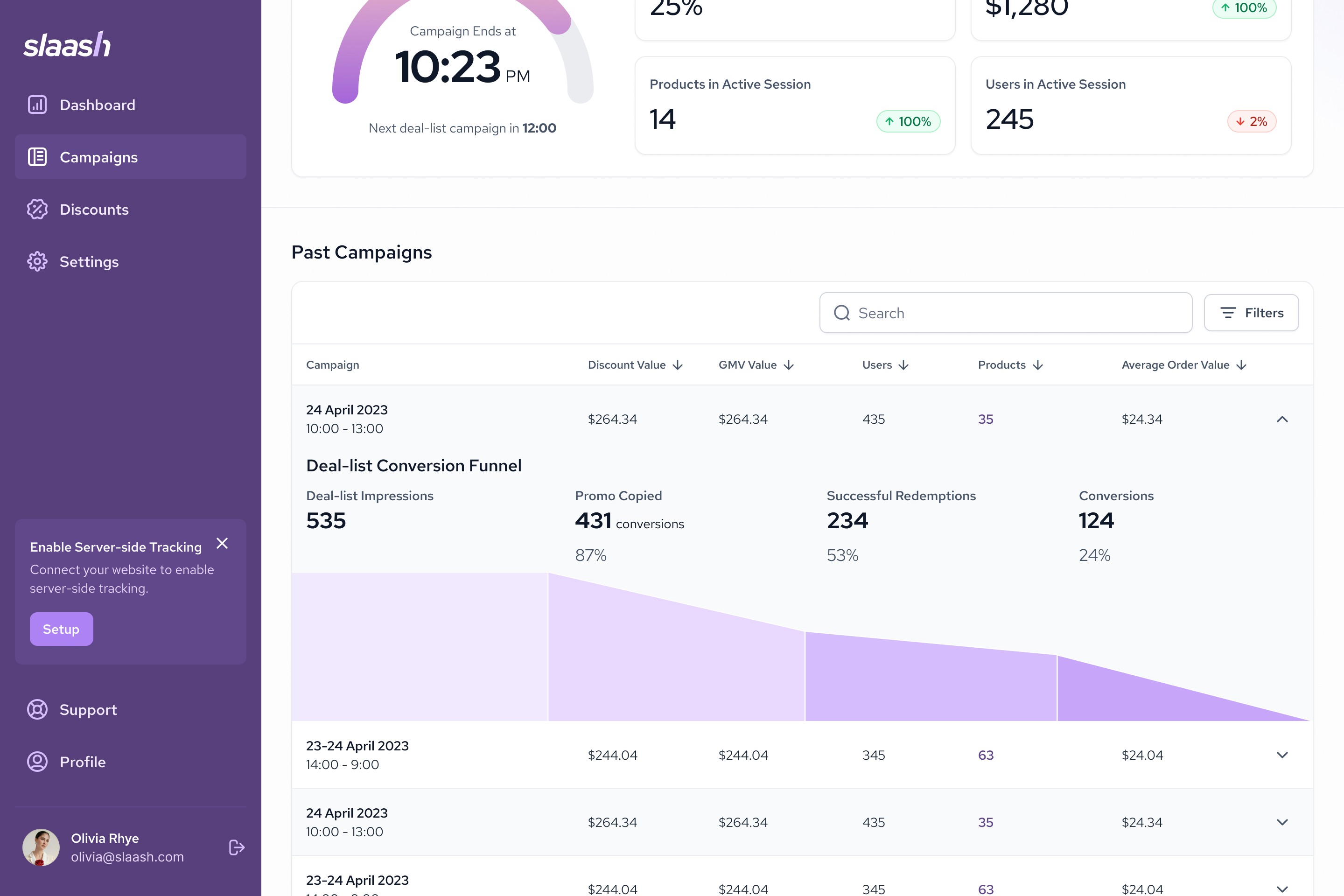Expand the 23-24 April 2023 14:00-9:00 campaign row
Viewport: 1344px width, 896px height.
point(1283,755)
